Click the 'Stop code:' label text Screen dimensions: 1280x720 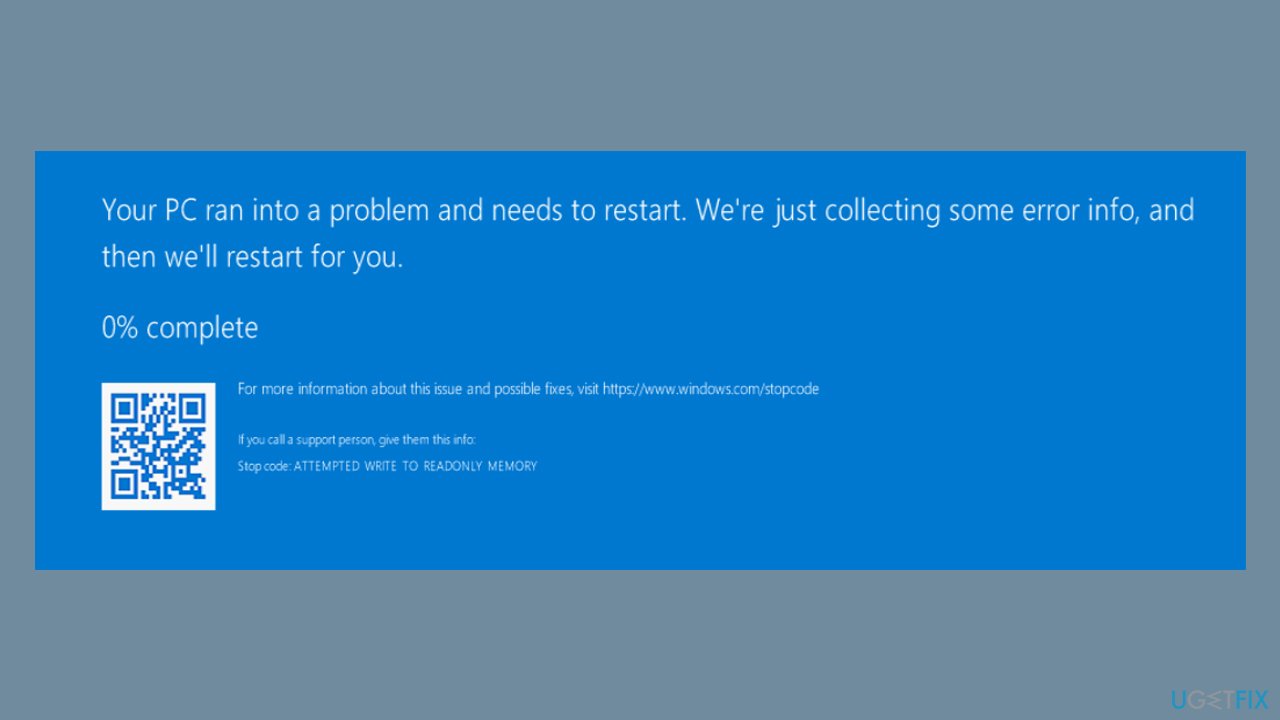(264, 466)
